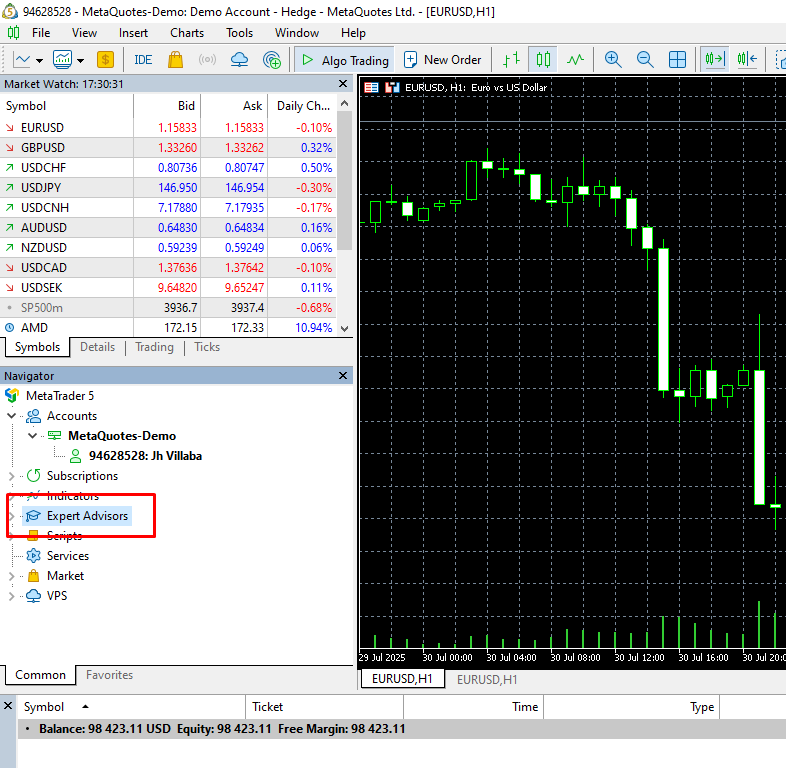Switch chart to bar chart type
Screen dimensions: 786x768
click(x=511, y=59)
